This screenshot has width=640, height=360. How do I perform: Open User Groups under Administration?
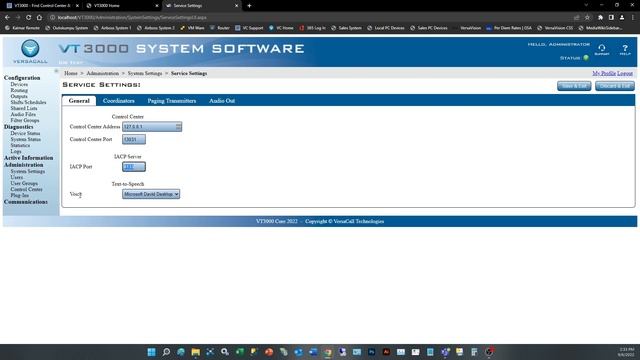(x=24, y=184)
